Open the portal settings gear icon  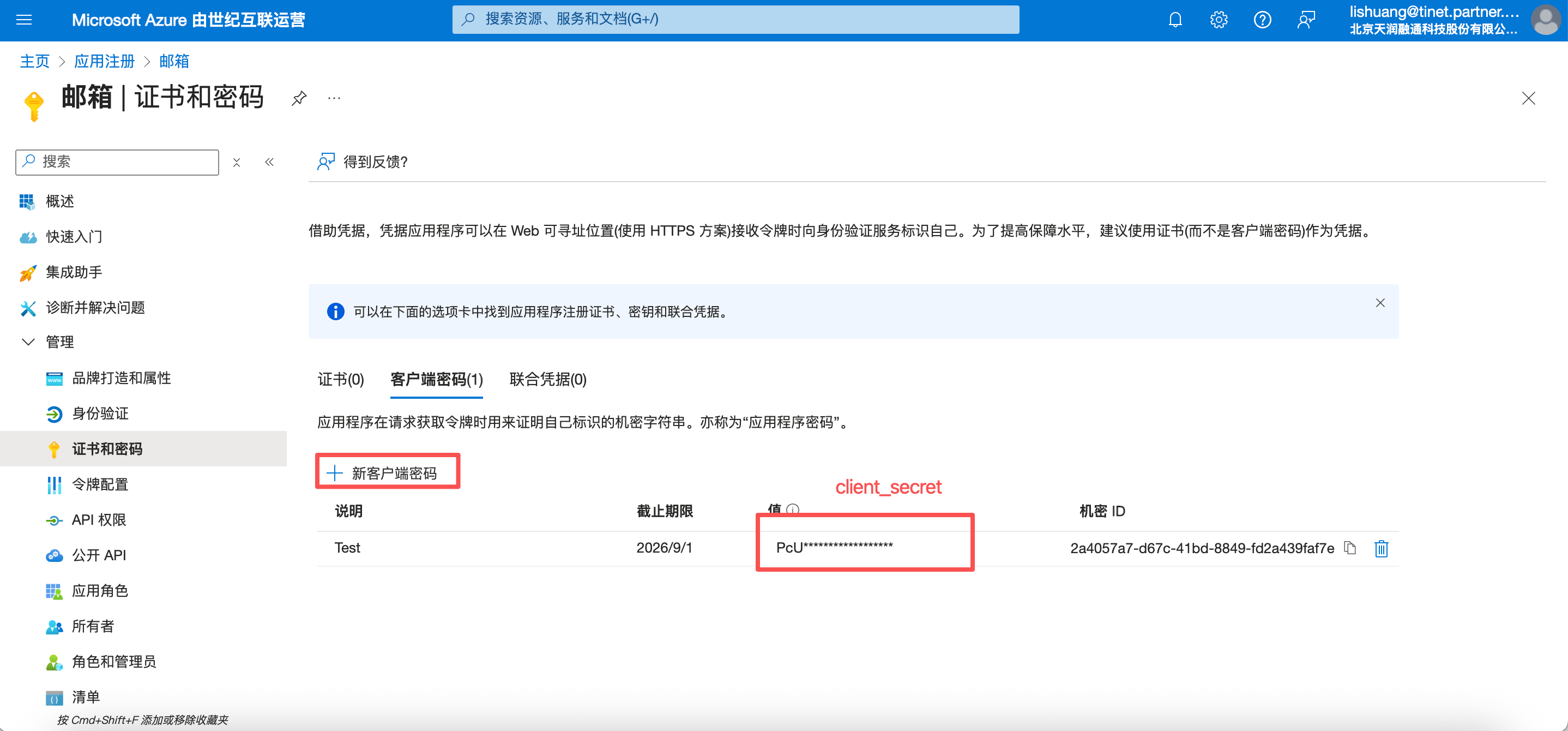coord(1219,20)
